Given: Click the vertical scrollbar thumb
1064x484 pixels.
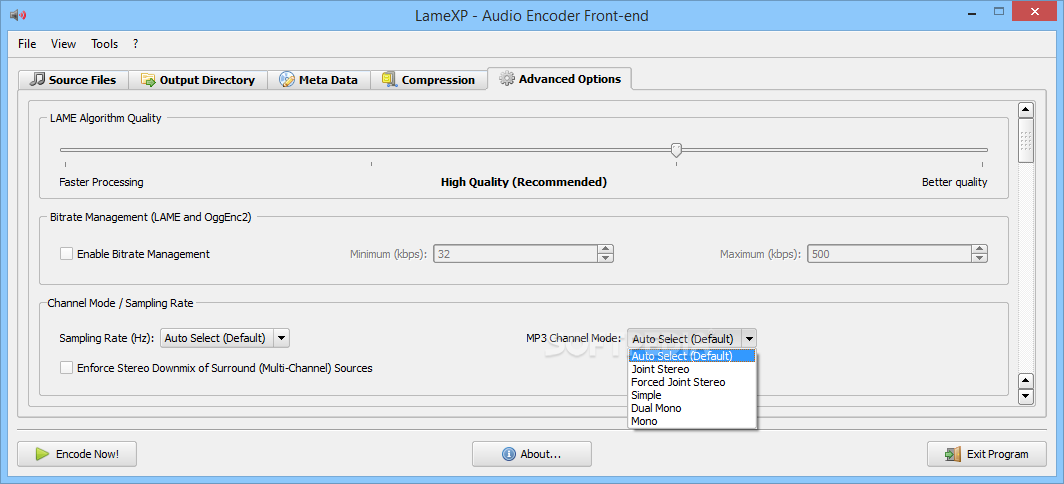Looking at the screenshot, I should [1026, 141].
